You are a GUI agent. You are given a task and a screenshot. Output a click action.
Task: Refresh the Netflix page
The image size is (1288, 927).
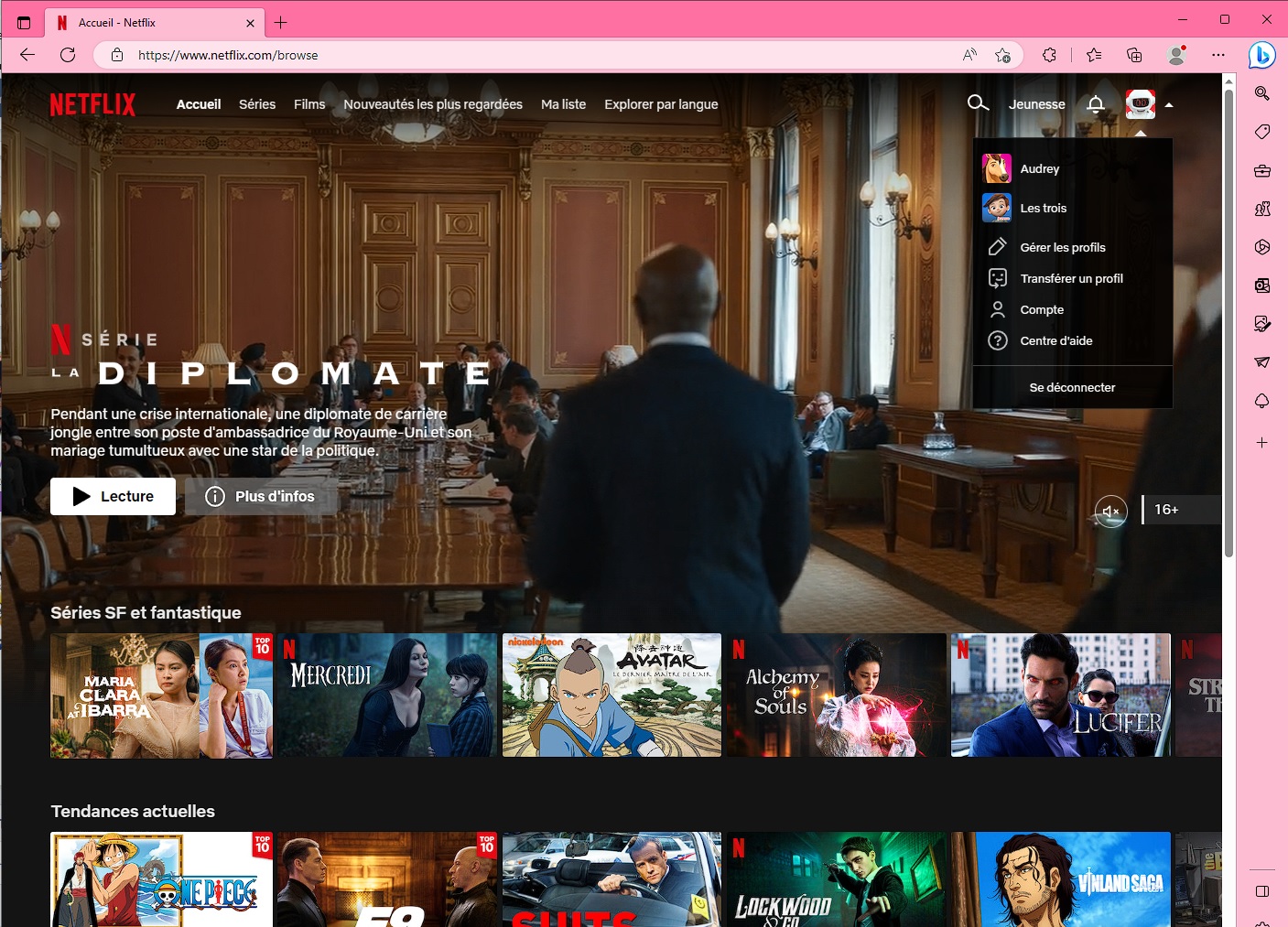click(x=68, y=55)
